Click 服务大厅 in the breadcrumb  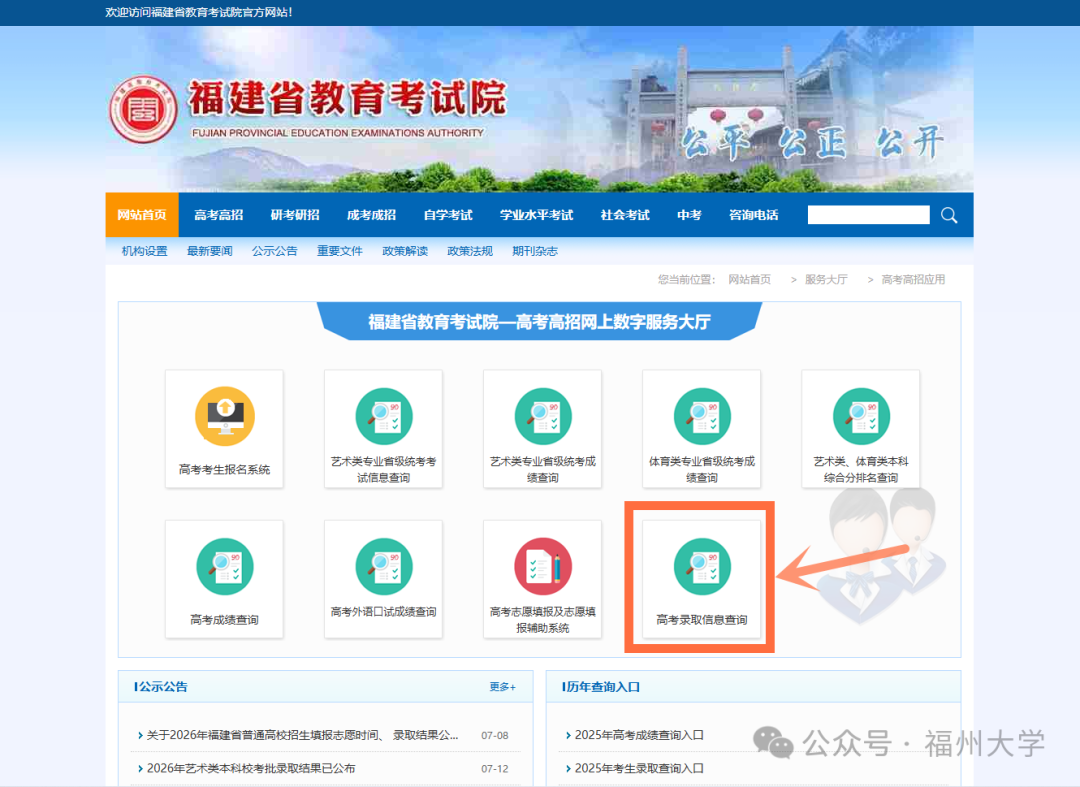point(826,280)
